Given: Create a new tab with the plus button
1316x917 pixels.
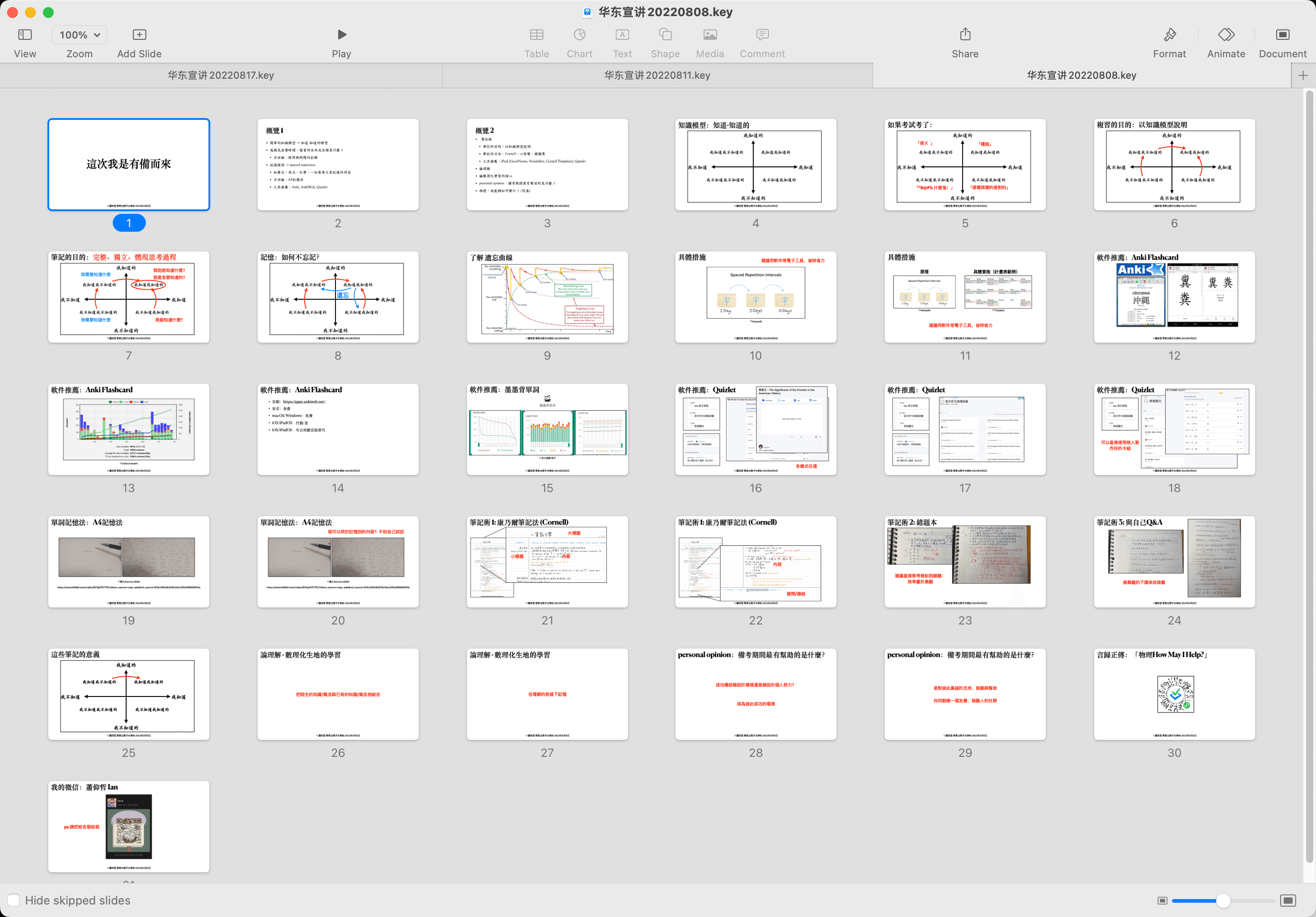Looking at the screenshot, I should pyautogui.click(x=1303, y=75).
